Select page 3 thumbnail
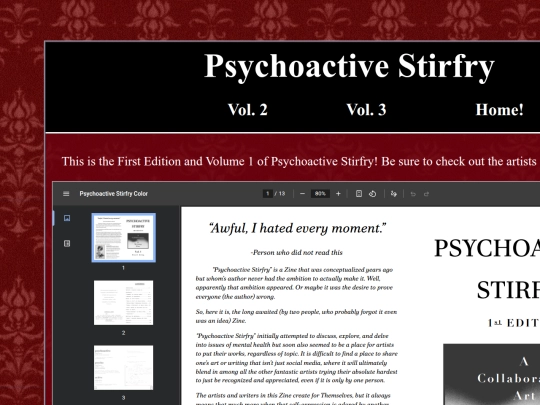Screen dimensions: 540x405 click(123, 367)
